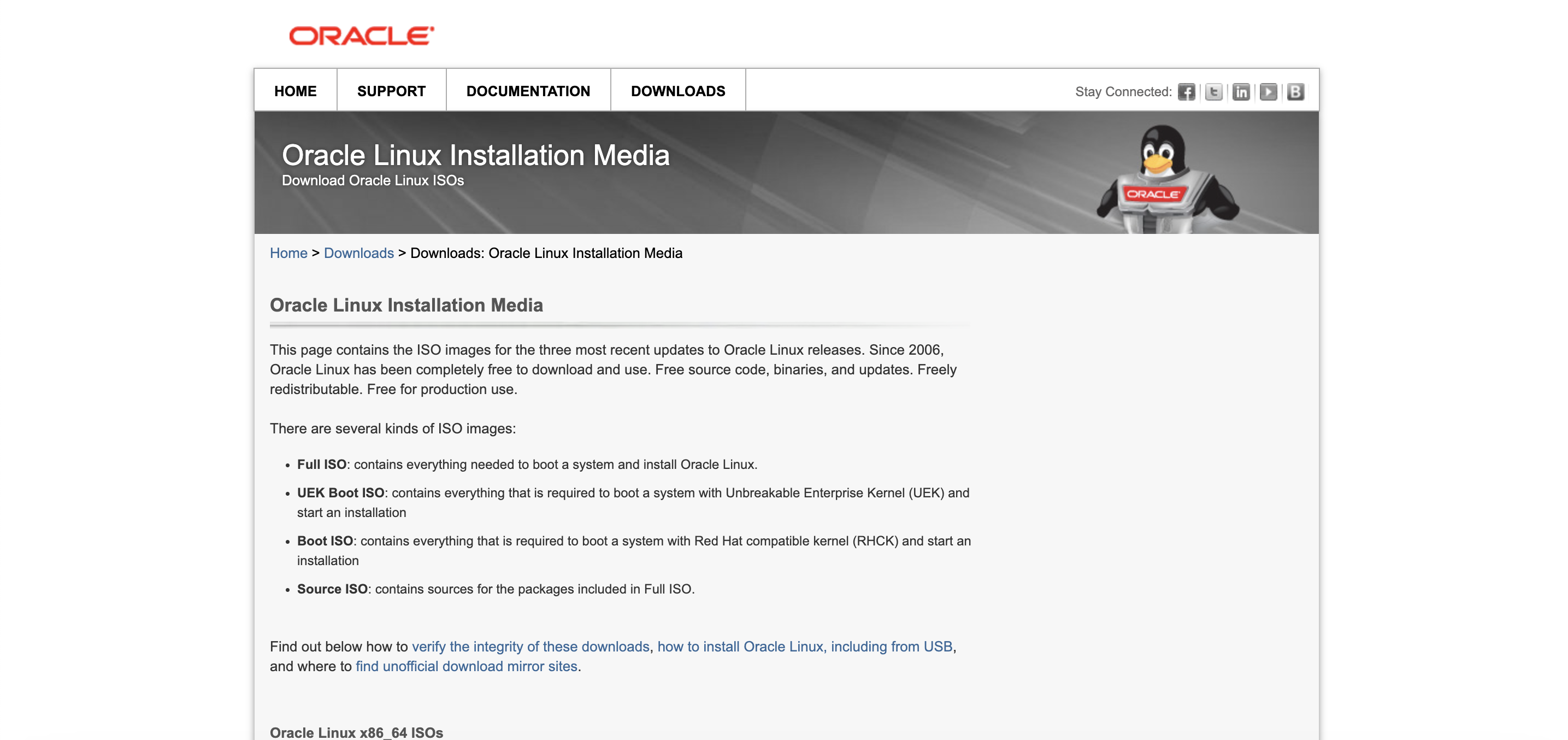Open the Blog 'B' icon
1568x740 pixels.
pyautogui.click(x=1295, y=92)
